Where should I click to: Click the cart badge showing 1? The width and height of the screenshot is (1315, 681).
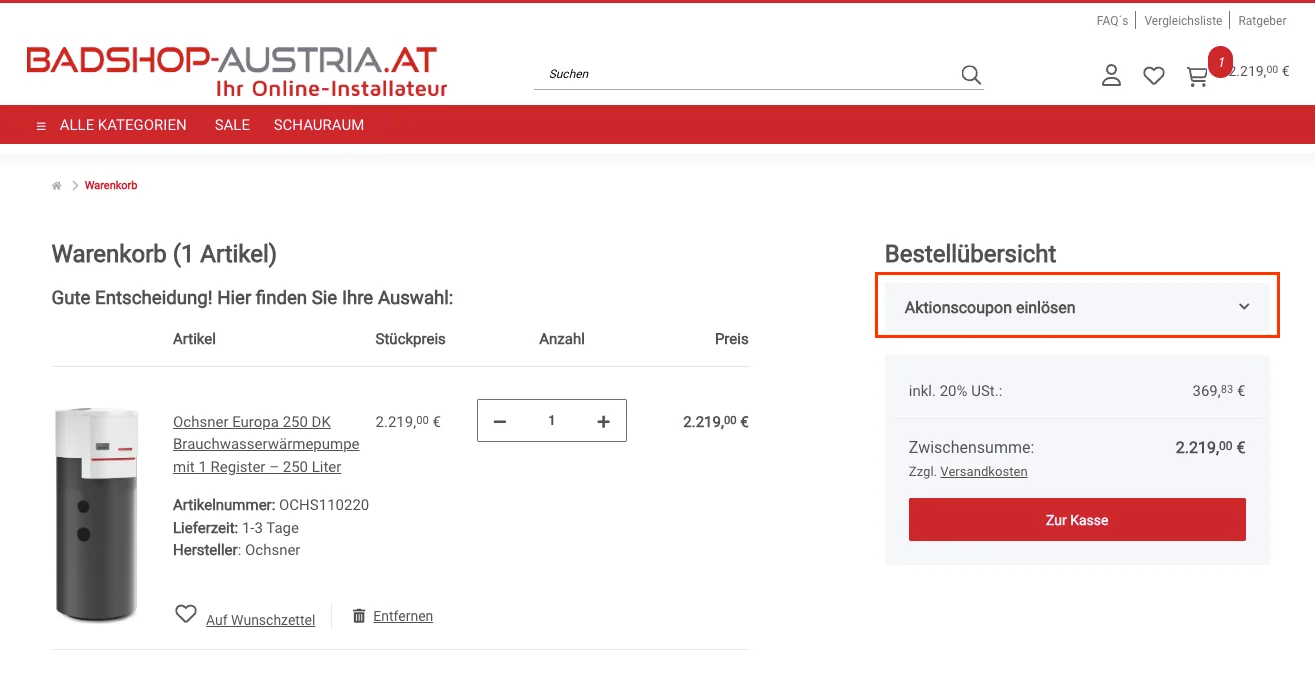[x=1220, y=62]
